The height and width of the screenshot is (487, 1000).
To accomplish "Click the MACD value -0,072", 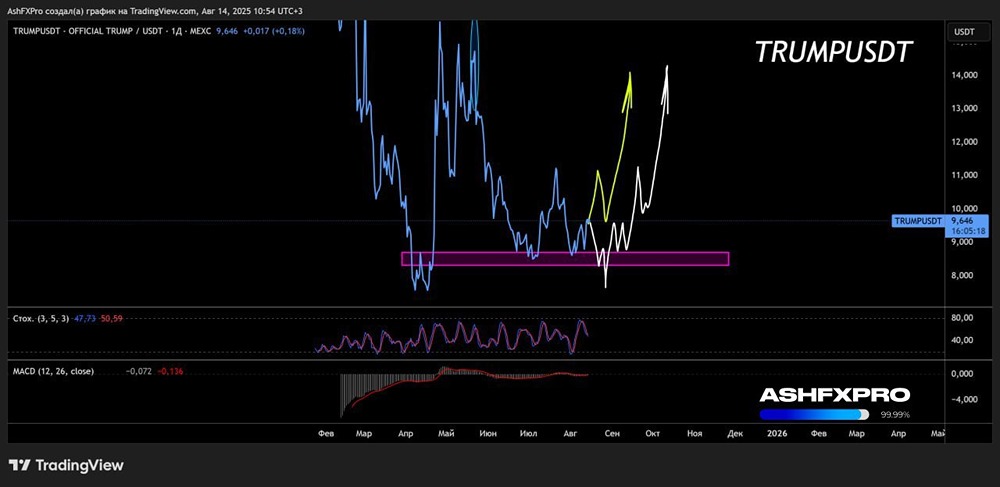I will click(138, 371).
